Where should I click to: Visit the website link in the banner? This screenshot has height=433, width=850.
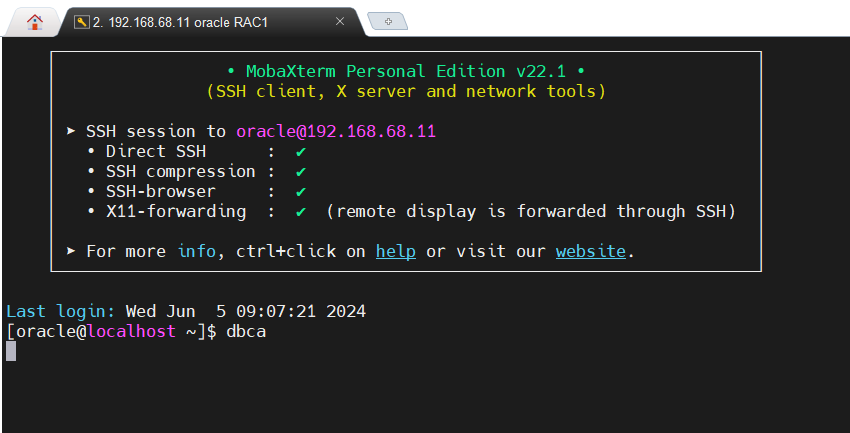[590, 252]
